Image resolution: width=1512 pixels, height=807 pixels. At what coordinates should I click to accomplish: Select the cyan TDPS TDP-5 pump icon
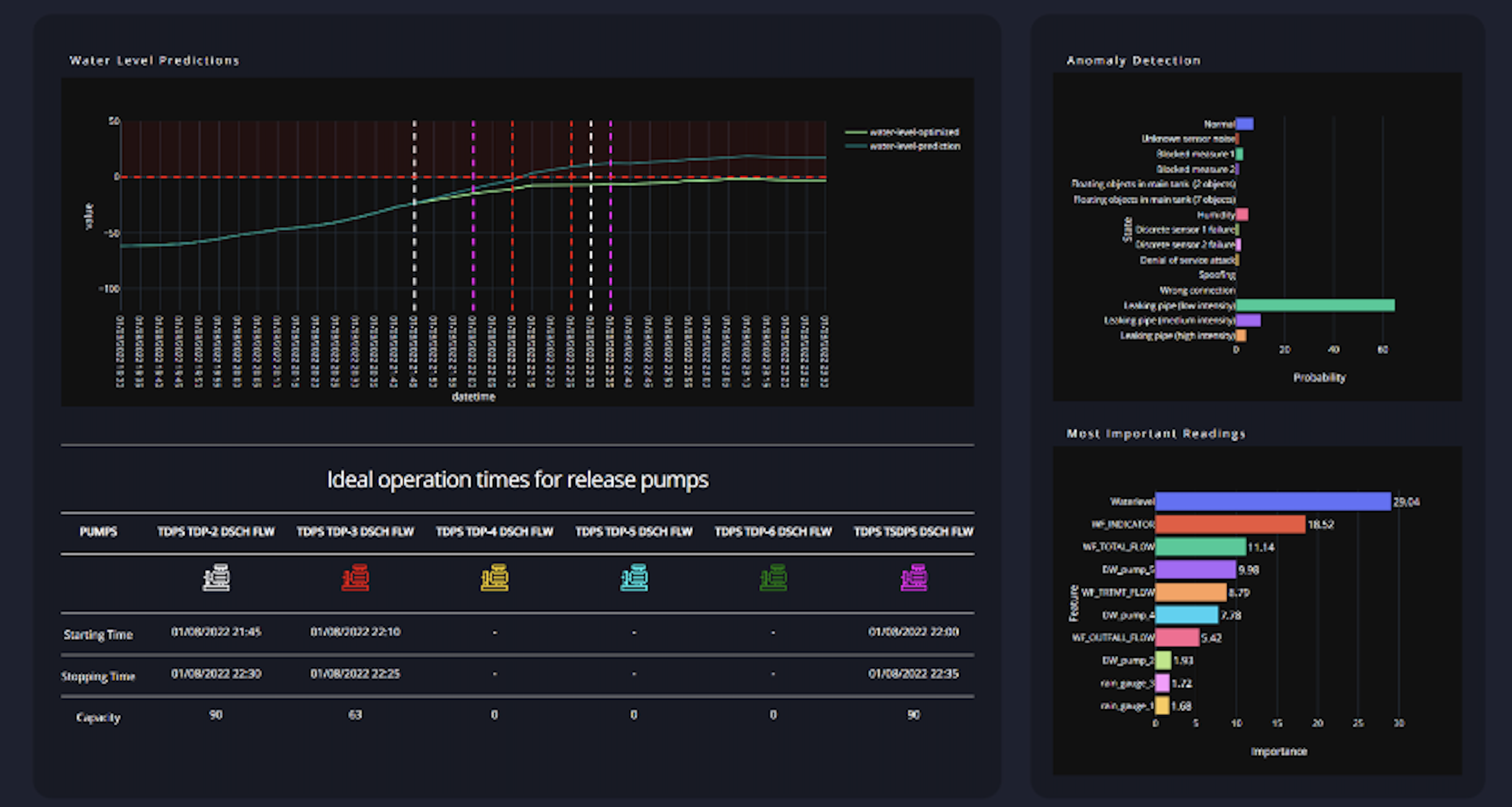click(x=633, y=577)
